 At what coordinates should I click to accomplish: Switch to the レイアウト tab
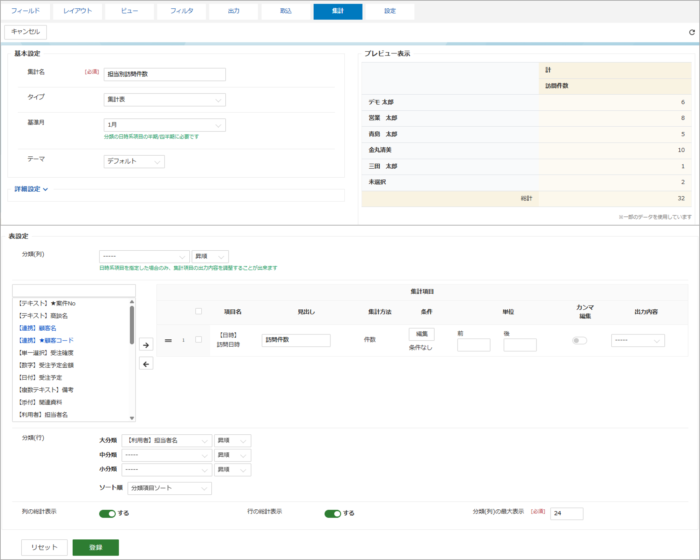click(x=77, y=11)
